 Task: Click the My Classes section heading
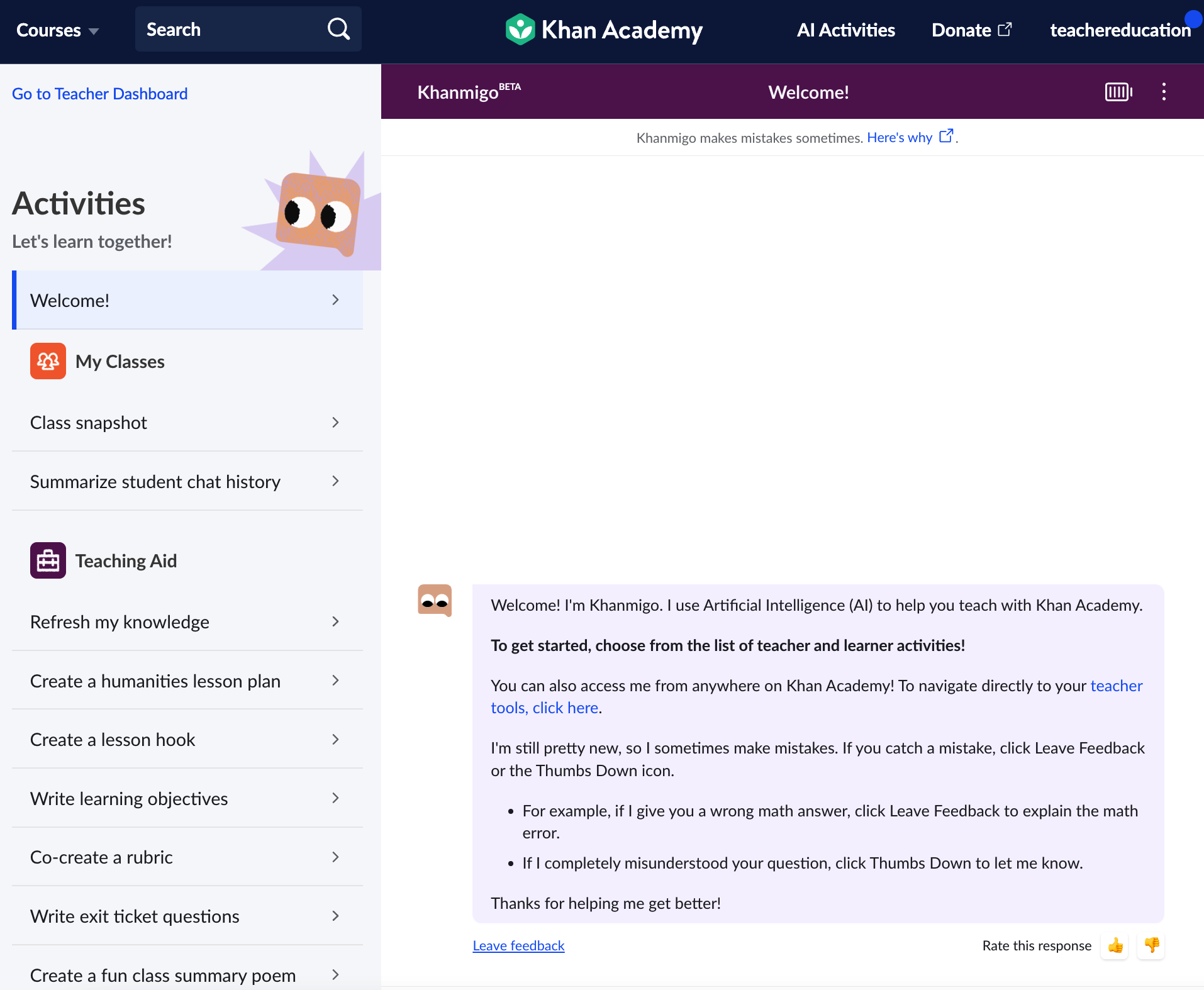[120, 362]
